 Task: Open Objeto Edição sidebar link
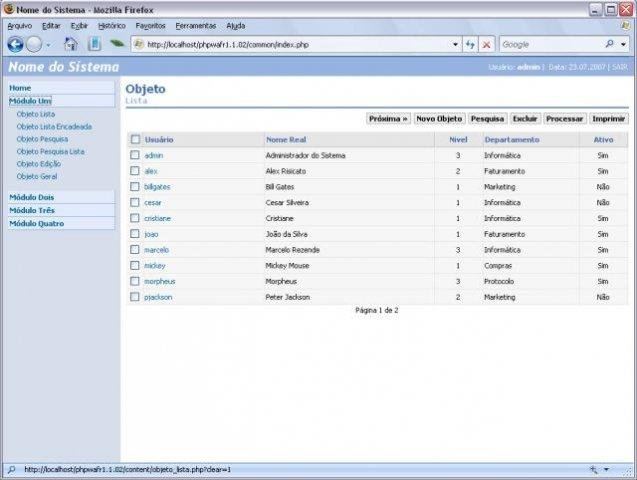(x=39, y=164)
